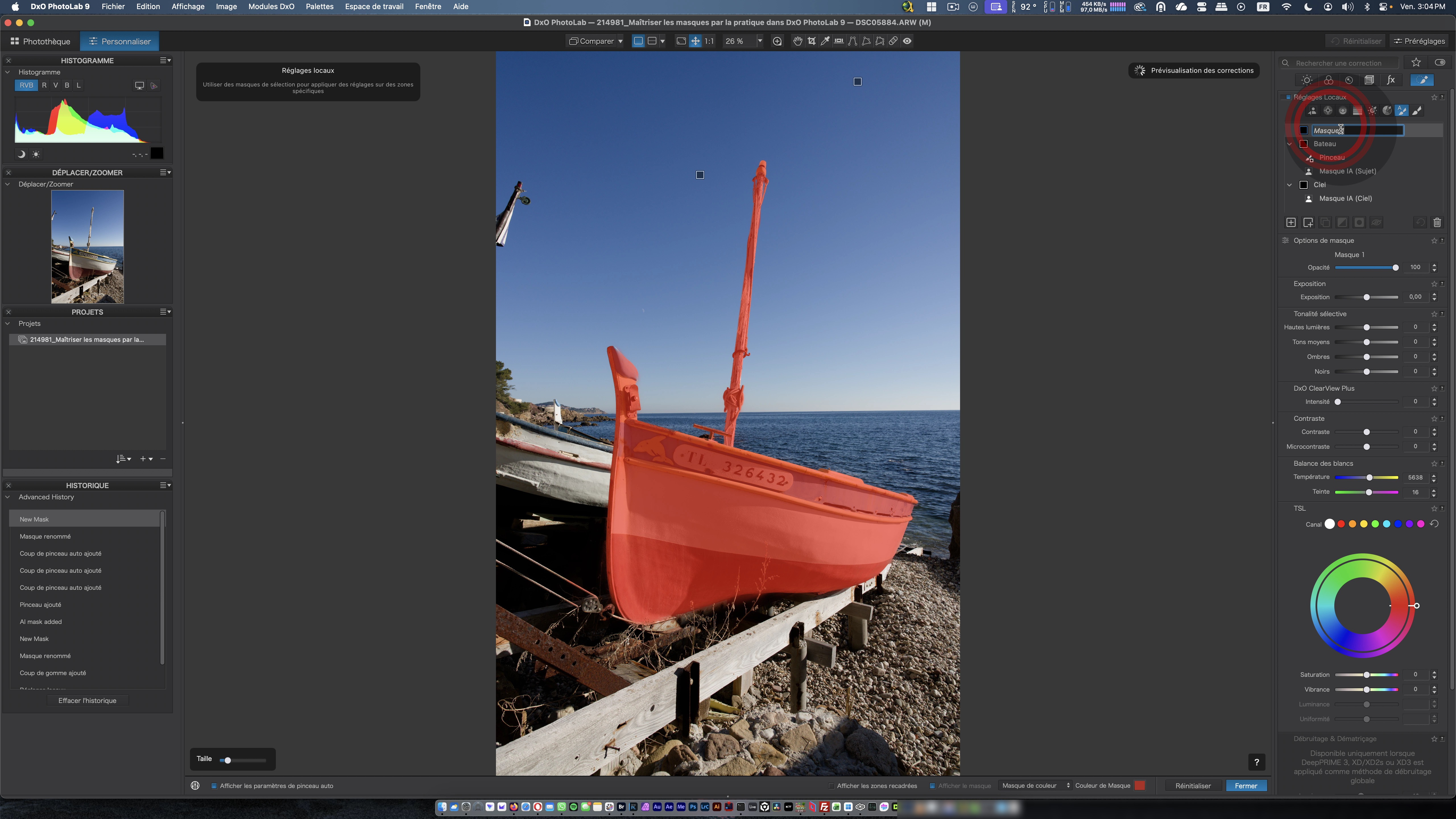Select the AI mask tool icon
The height and width of the screenshot is (819, 1456).
coord(1312,111)
